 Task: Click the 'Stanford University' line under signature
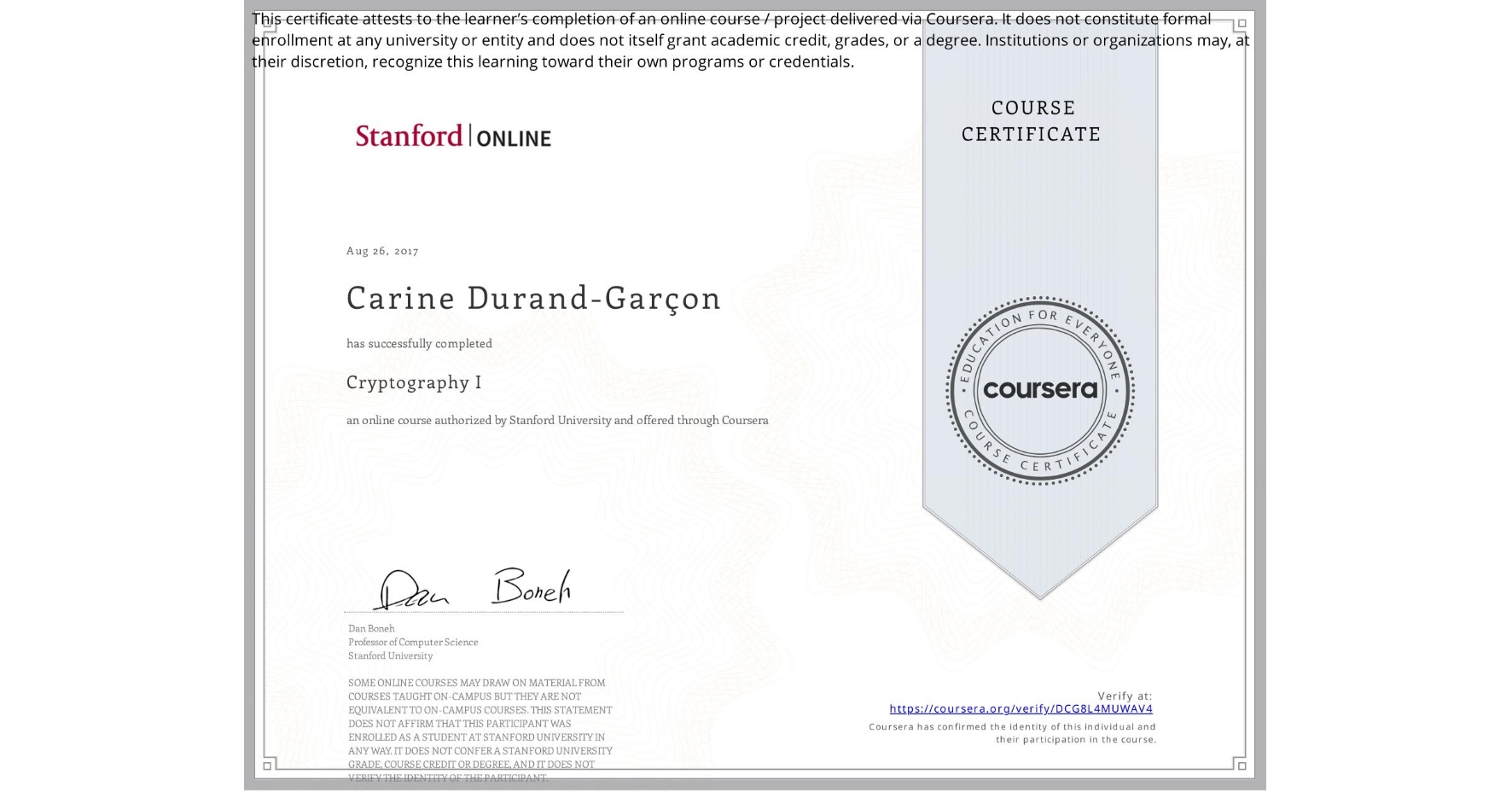click(x=390, y=655)
